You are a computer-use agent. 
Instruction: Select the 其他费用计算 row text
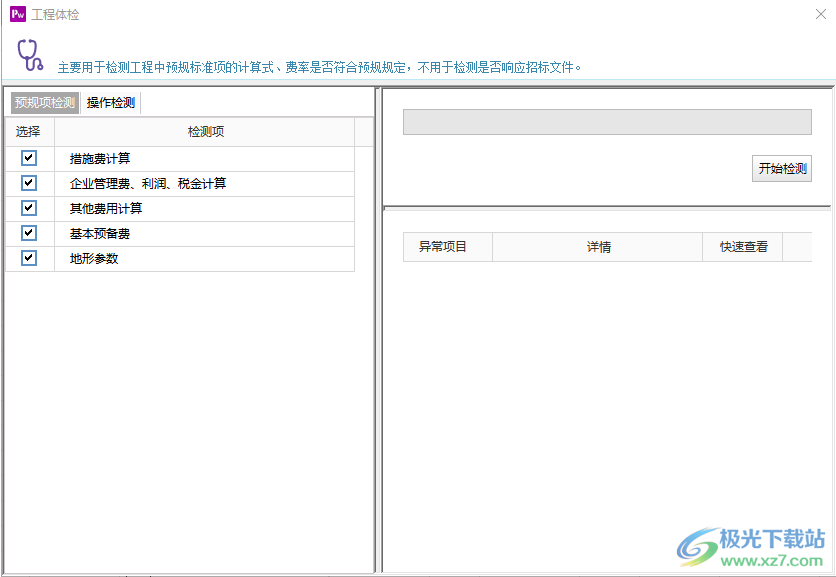106,209
